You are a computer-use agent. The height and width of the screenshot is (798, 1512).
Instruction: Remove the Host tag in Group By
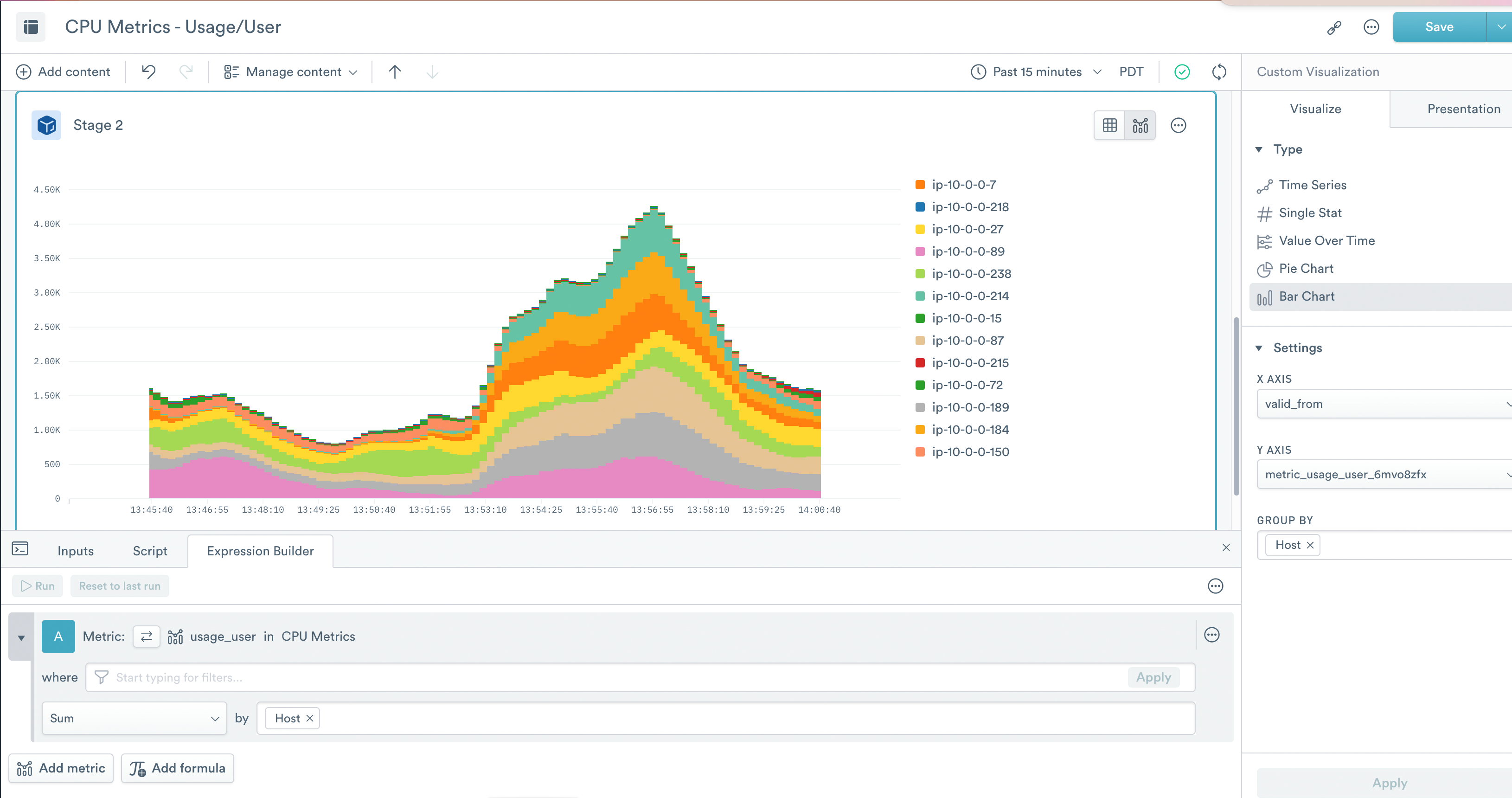click(x=1309, y=545)
